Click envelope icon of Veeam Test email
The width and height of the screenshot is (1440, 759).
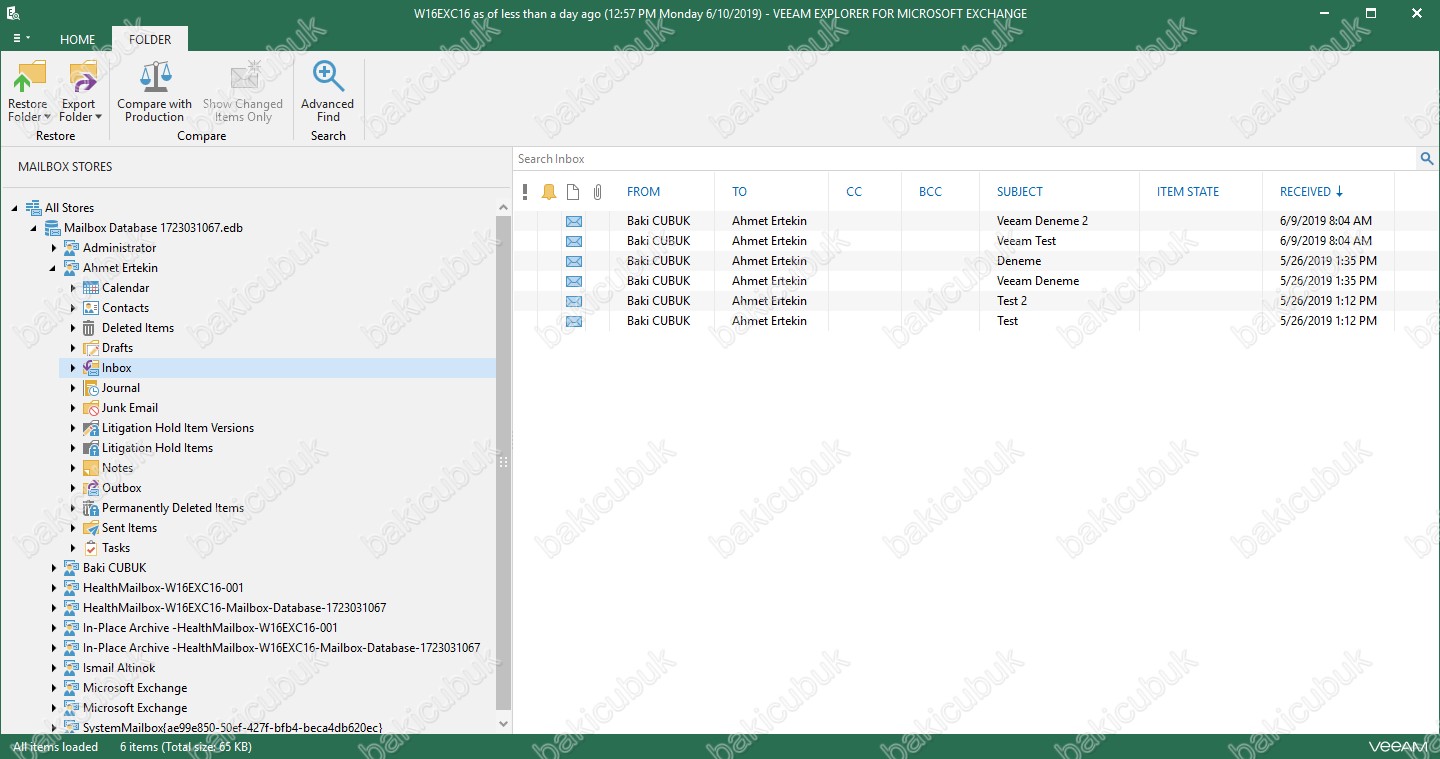[x=574, y=241]
